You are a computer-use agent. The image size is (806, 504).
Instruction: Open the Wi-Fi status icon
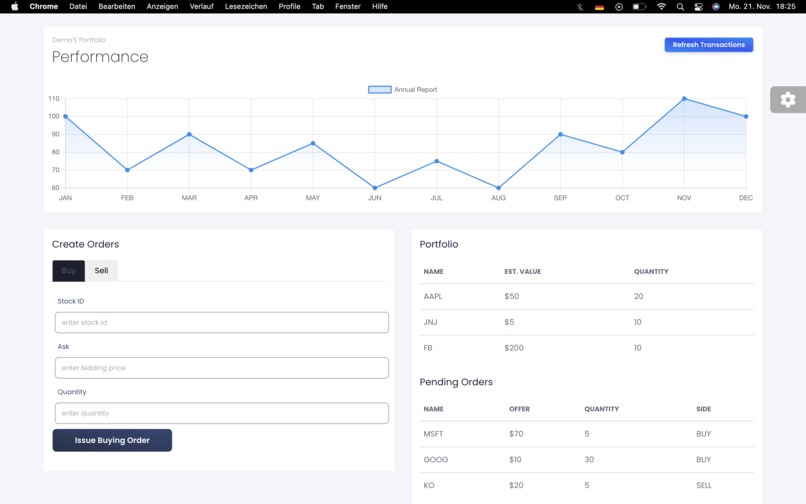(661, 7)
